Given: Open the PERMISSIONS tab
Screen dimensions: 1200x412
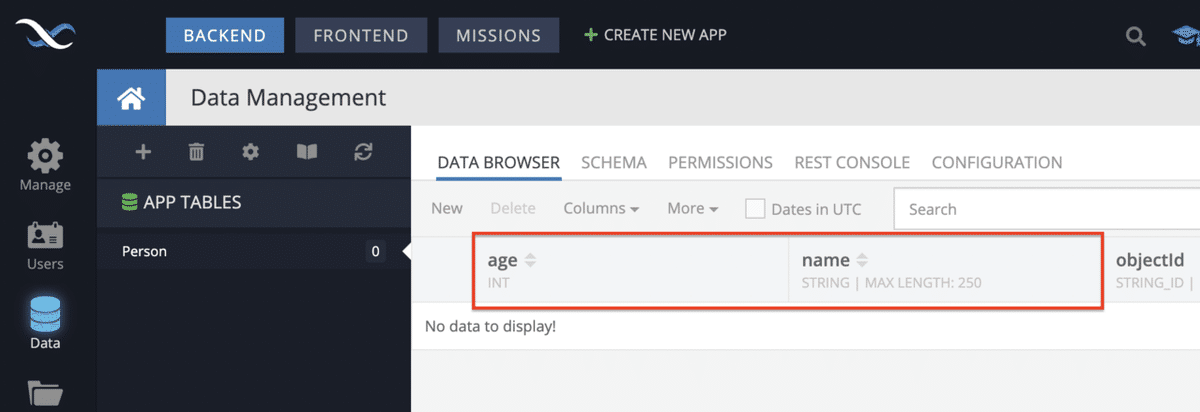Looking at the screenshot, I should tap(720, 162).
